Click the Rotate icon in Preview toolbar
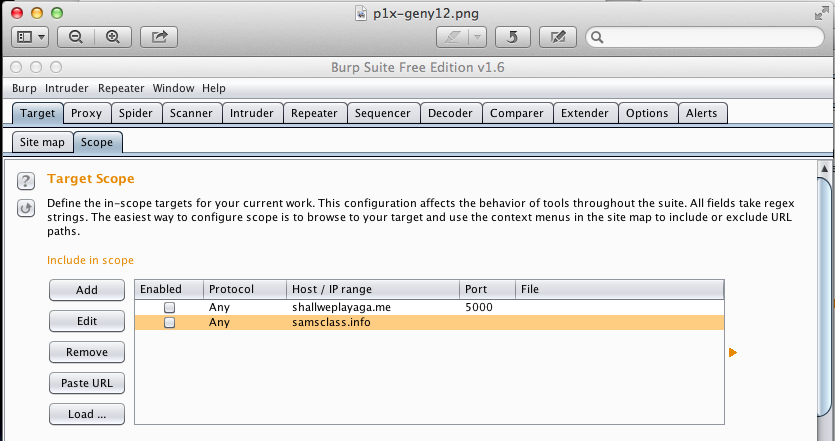The height and width of the screenshot is (441, 835). click(512, 37)
